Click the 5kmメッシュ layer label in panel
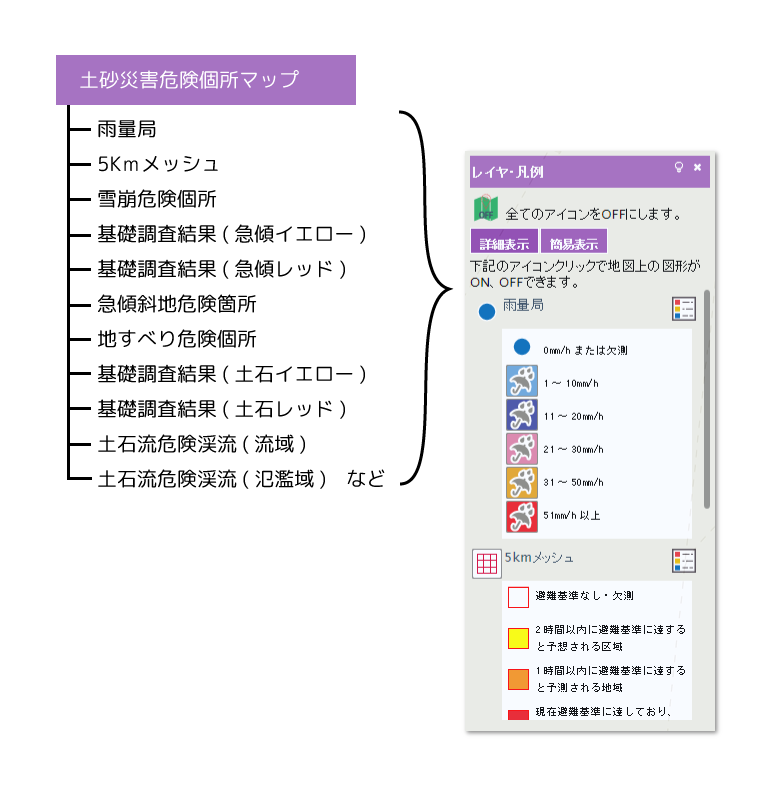The width and height of the screenshot is (780, 800). (x=539, y=557)
